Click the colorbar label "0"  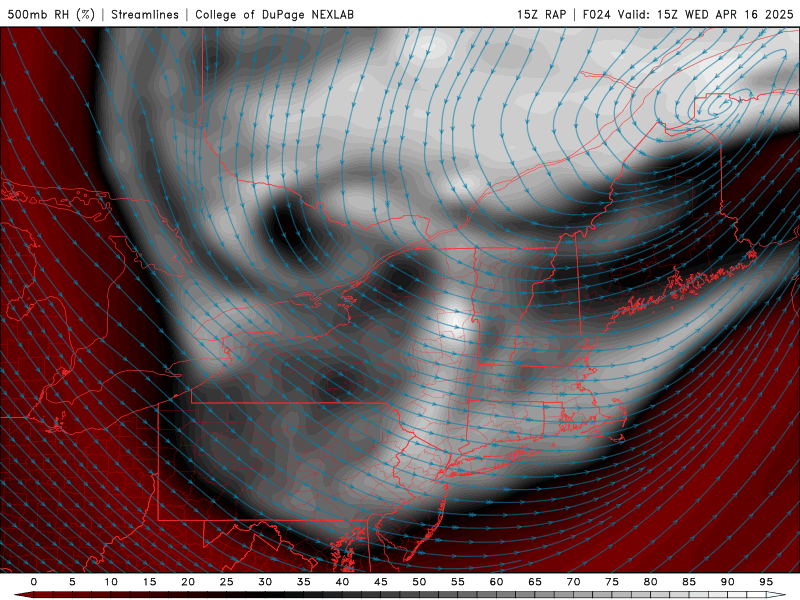34,582
